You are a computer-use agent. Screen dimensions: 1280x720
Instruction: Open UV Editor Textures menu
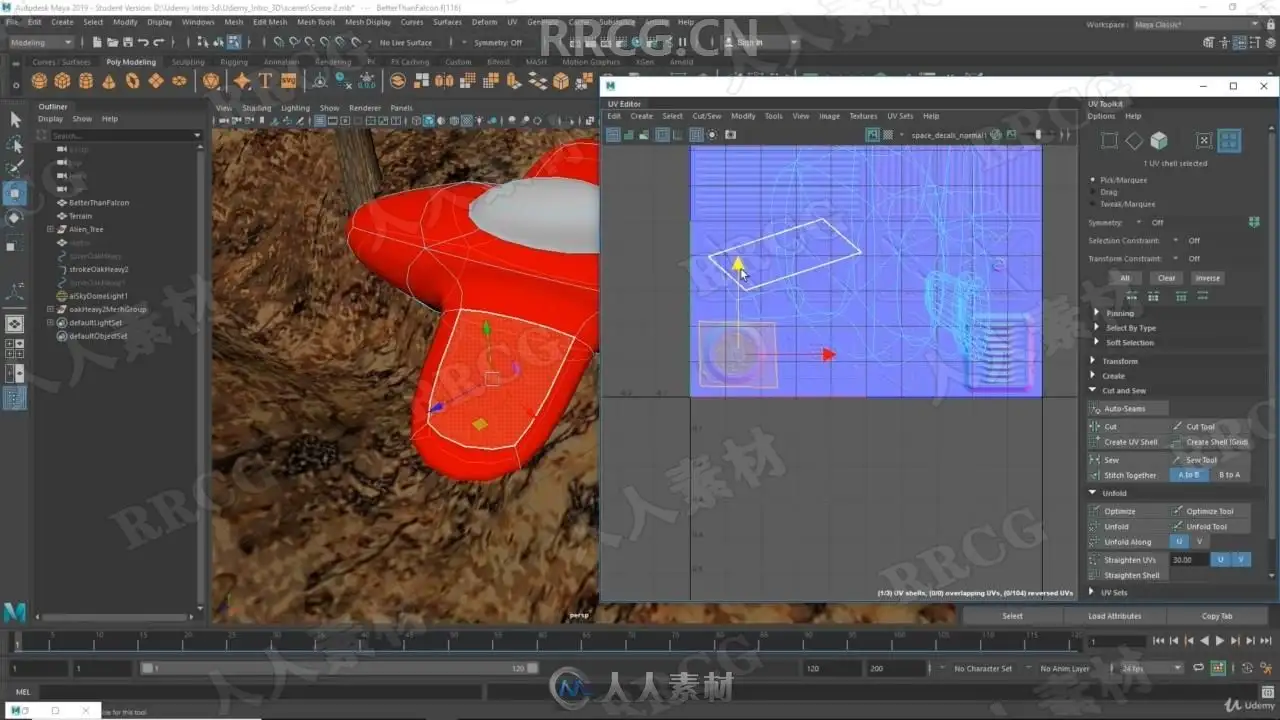pos(863,116)
